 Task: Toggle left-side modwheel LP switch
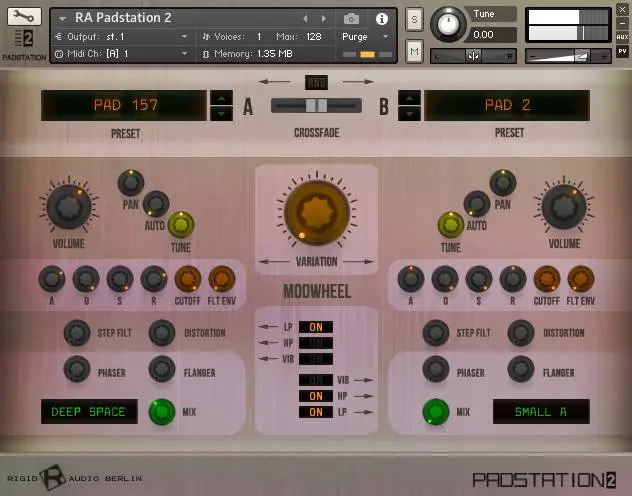click(x=316, y=327)
